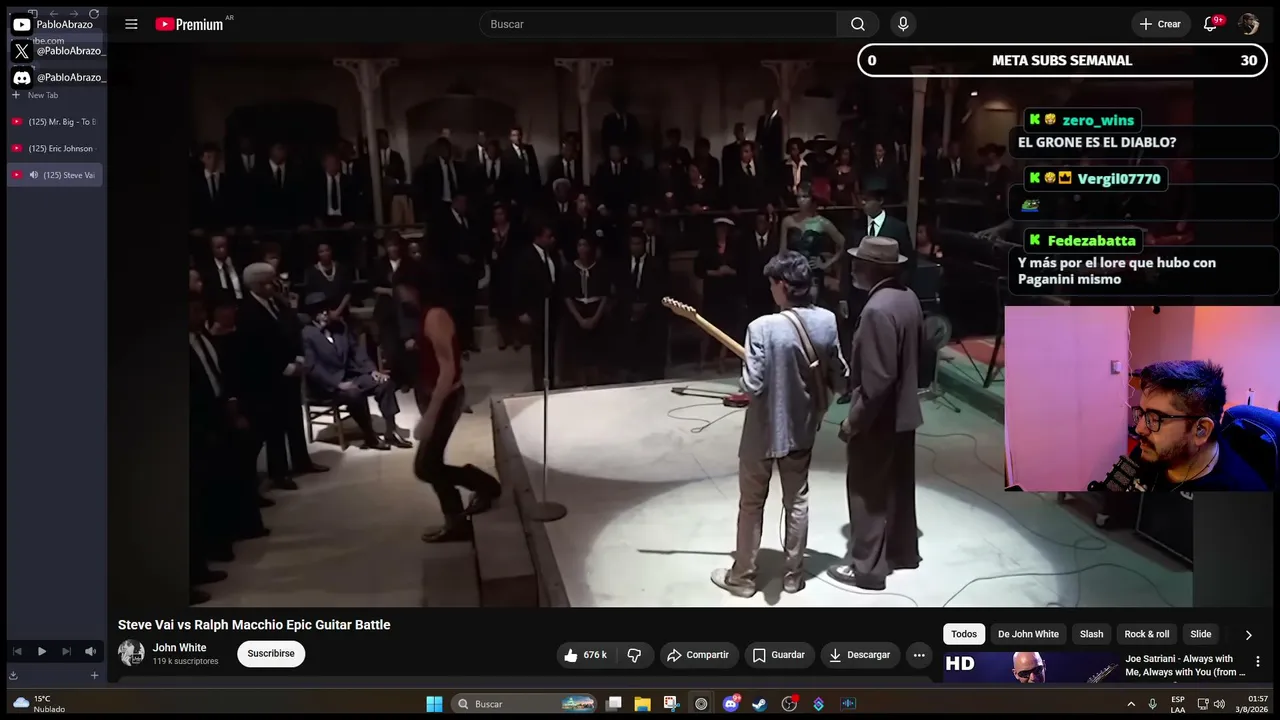Open Snipping Tool from the taskbar

671,704
